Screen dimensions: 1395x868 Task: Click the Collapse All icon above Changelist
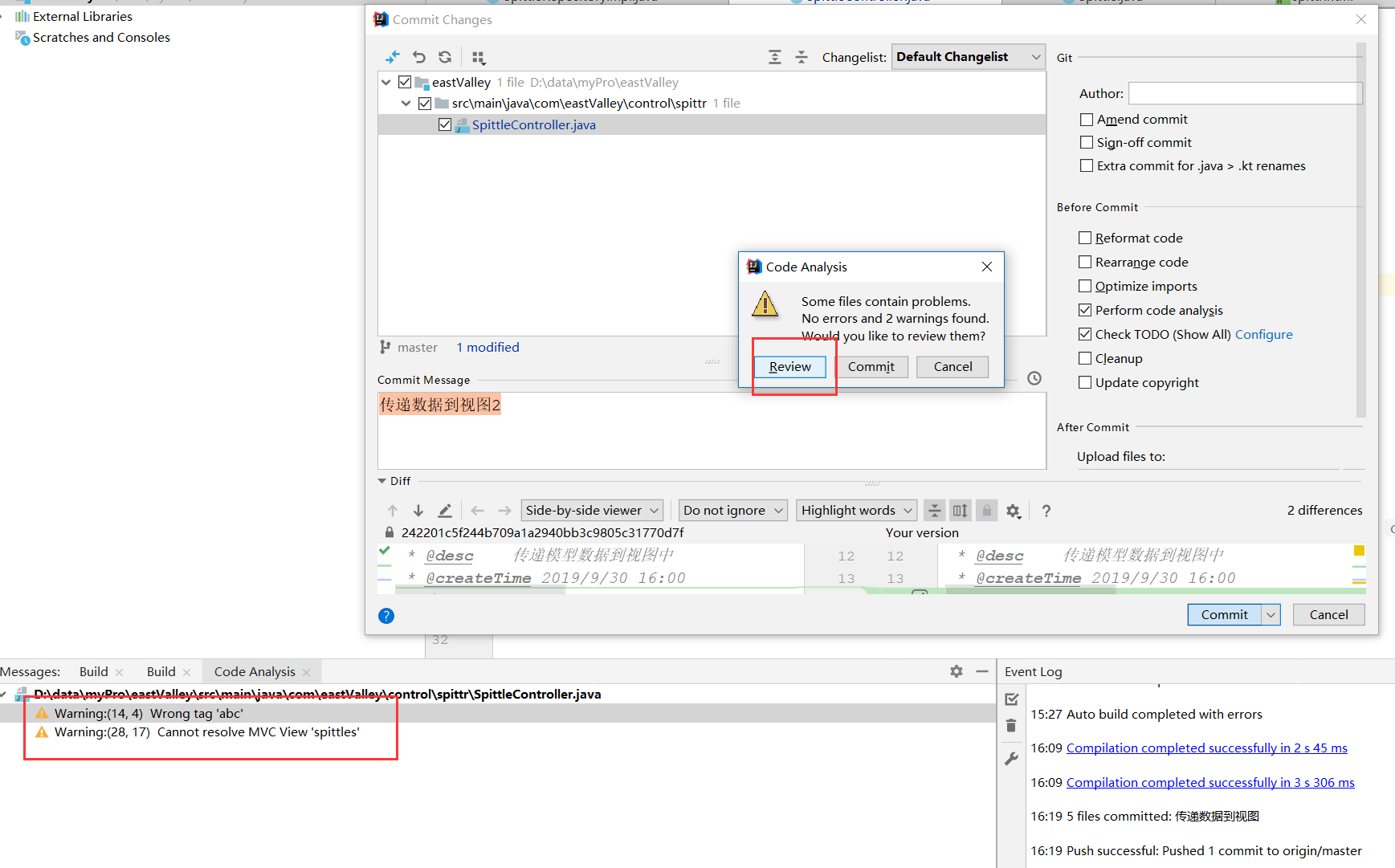pyautogui.click(x=802, y=57)
